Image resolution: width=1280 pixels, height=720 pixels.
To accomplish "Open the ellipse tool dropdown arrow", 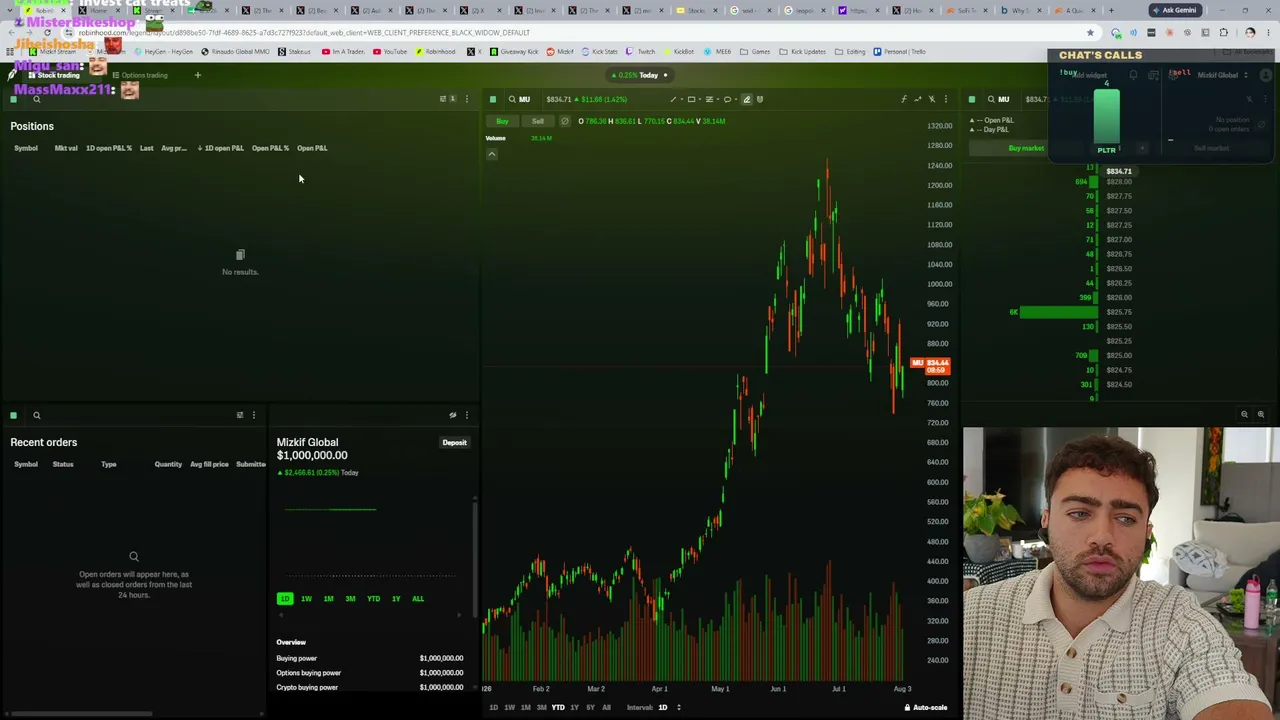I will click(735, 99).
